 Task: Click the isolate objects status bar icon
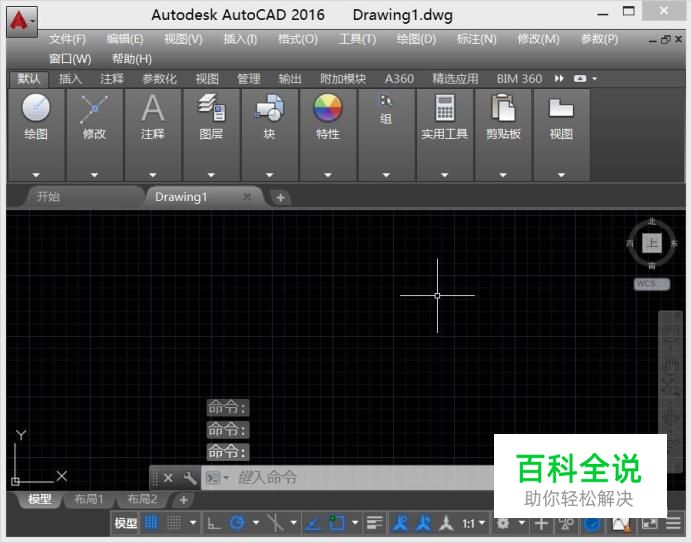[566, 524]
